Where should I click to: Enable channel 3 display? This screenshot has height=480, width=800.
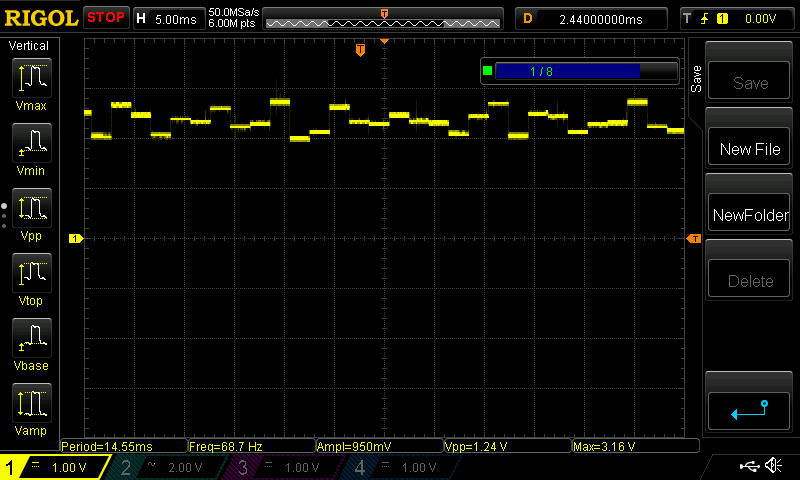[286, 467]
